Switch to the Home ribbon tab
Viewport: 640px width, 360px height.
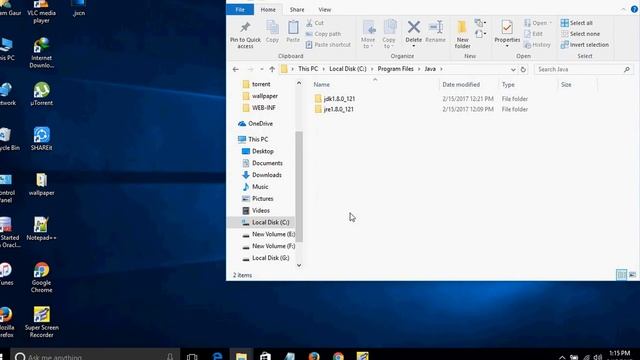point(268,9)
